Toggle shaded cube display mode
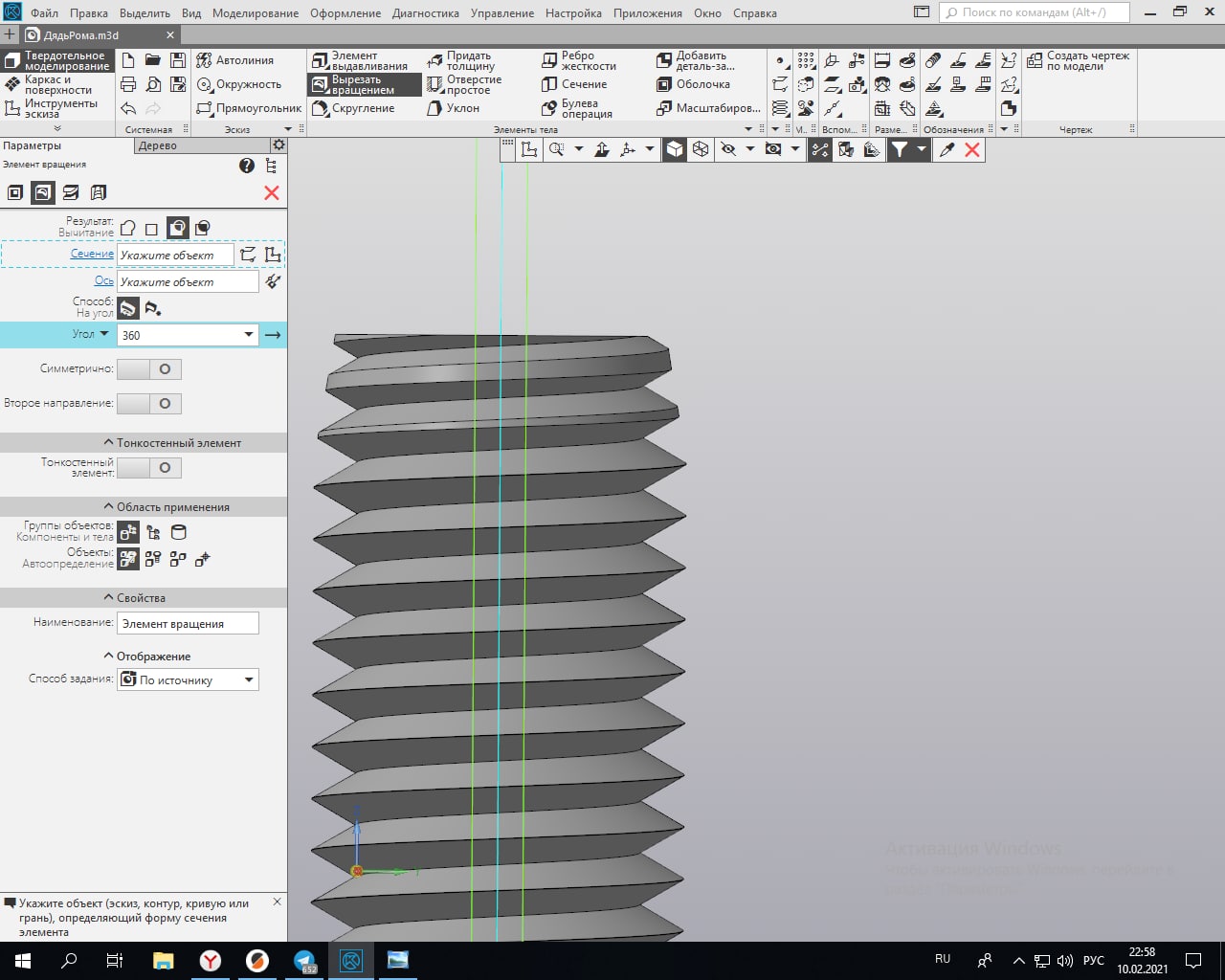This screenshot has height=980, width=1225. (x=675, y=149)
